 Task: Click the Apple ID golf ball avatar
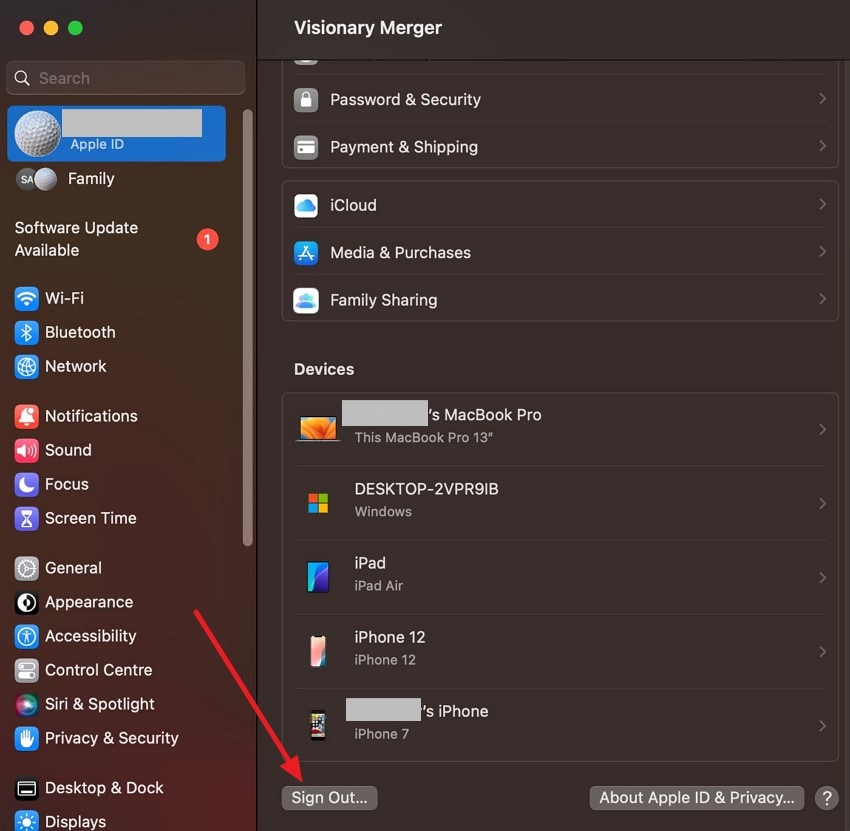click(38, 134)
